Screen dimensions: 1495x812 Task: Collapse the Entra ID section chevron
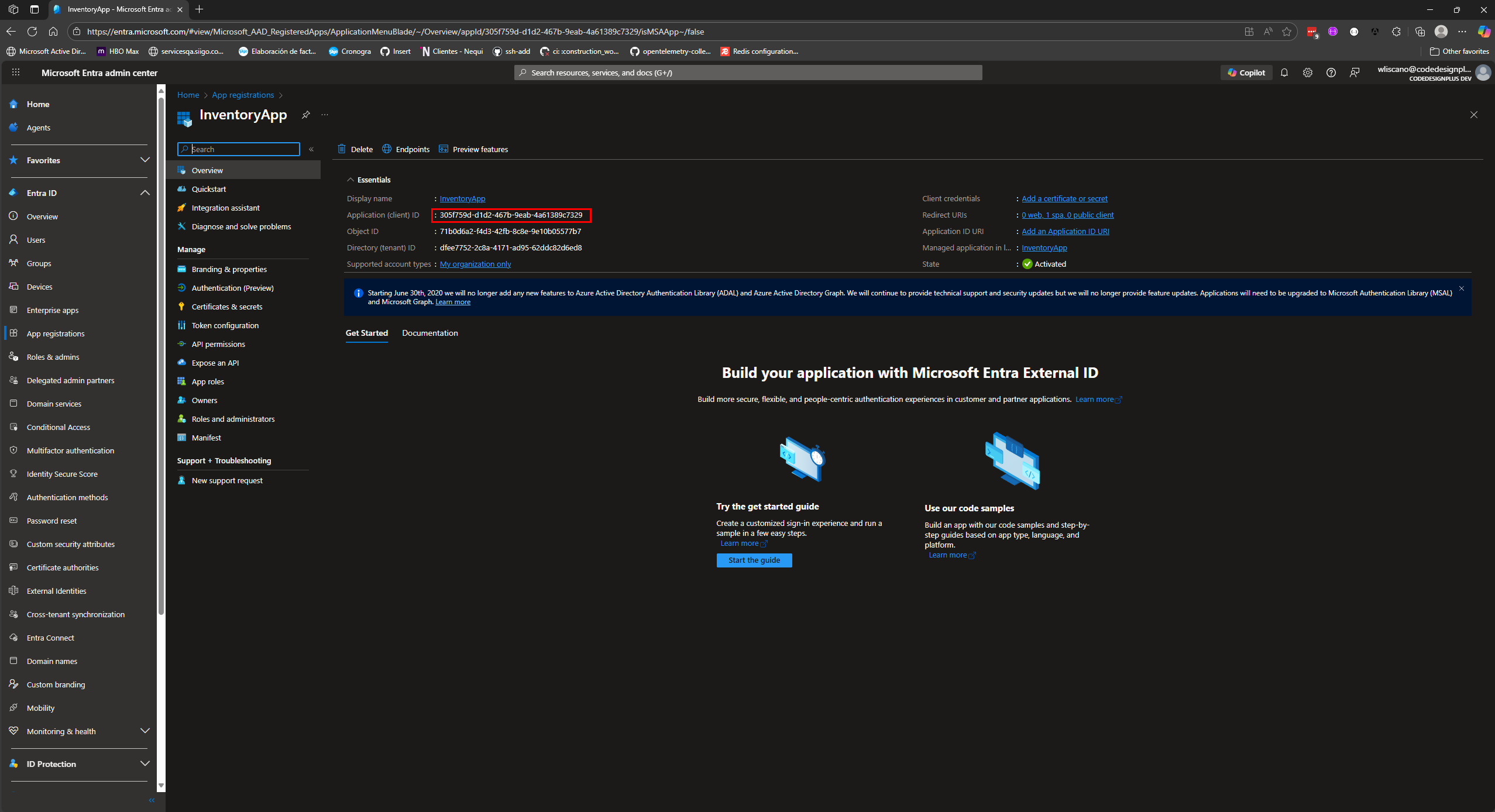[x=145, y=192]
